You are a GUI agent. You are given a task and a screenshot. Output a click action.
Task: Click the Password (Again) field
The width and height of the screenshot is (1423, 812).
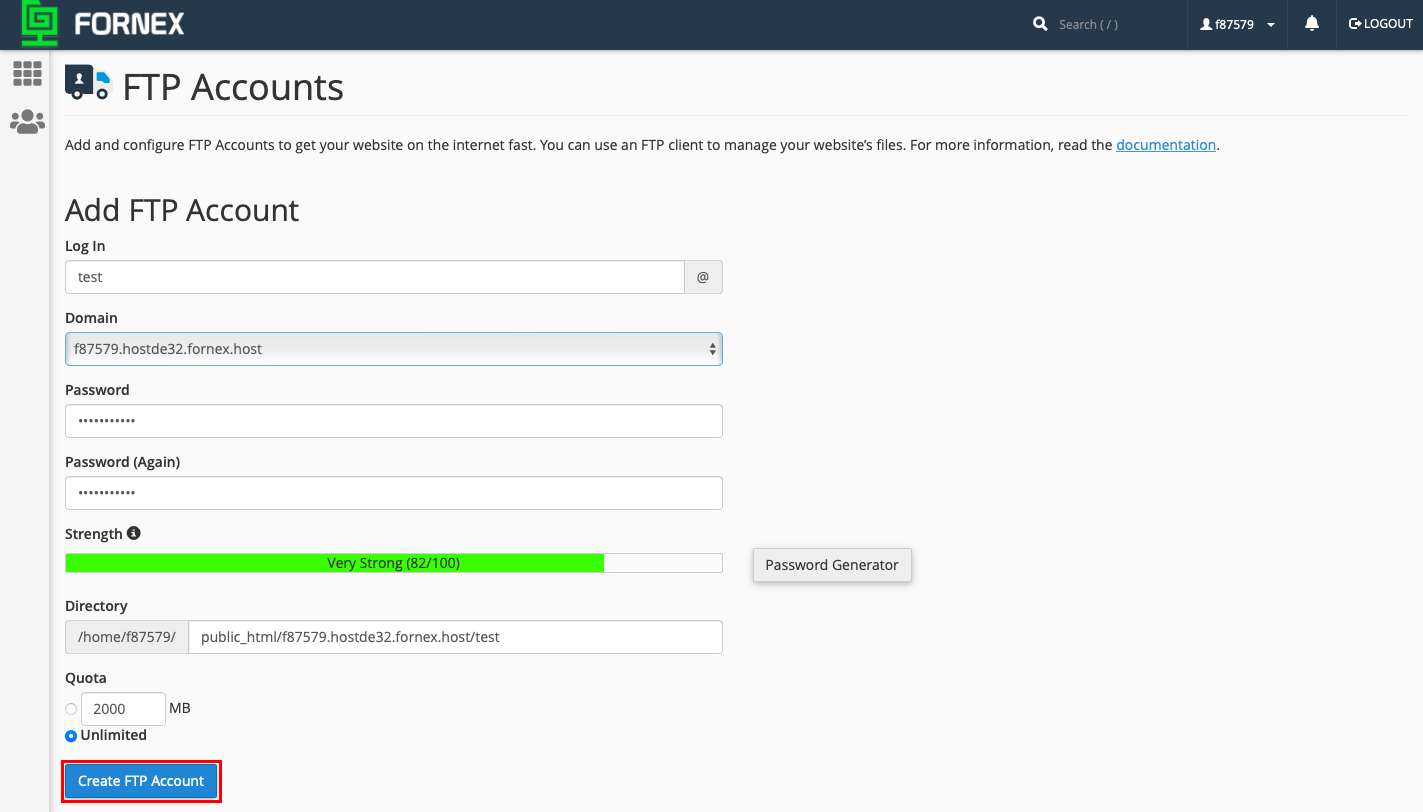pos(394,493)
